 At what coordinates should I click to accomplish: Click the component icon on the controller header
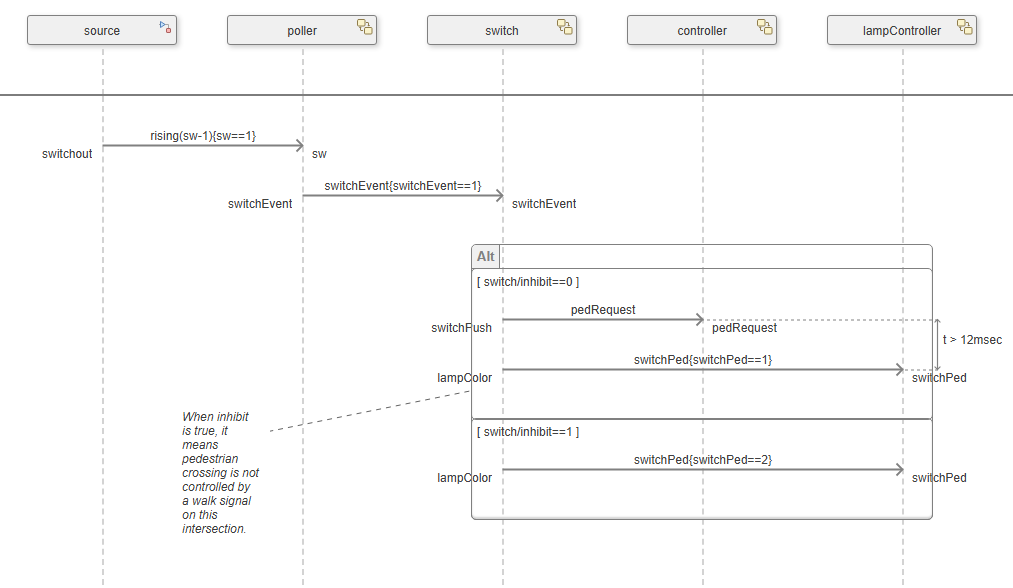tap(765, 28)
